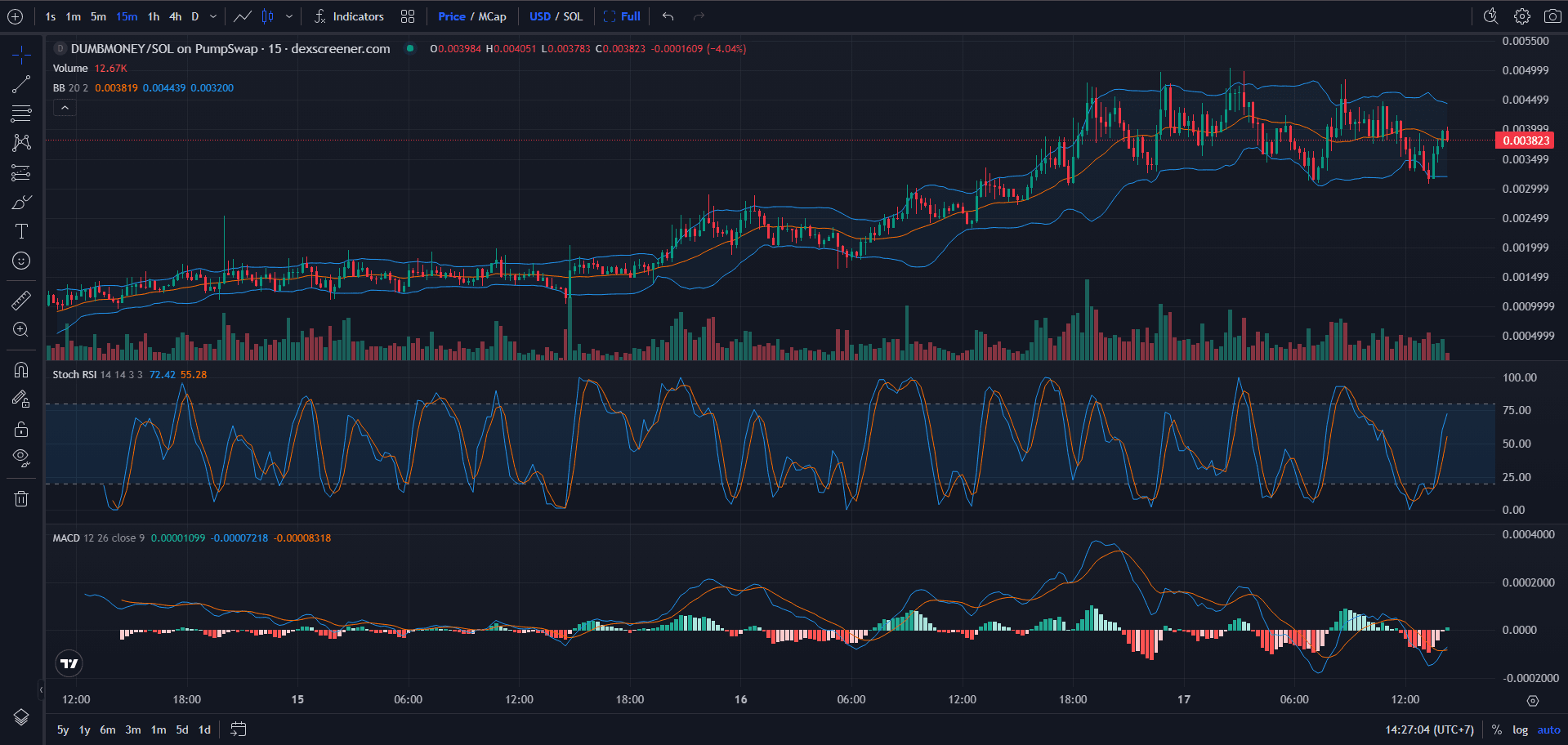The height and width of the screenshot is (745, 1568).
Task: Take a chart snapshot with camera icon
Action: (x=1552, y=16)
